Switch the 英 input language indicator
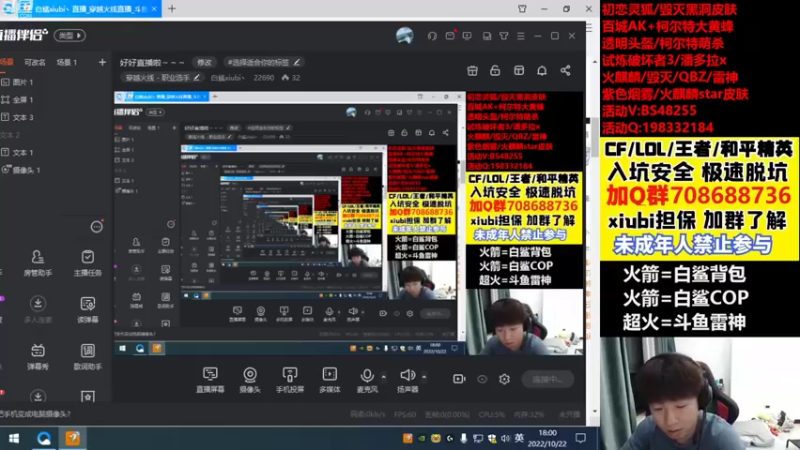Image resolution: width=800 pixels, height=450 pixels. [x=519, y=438]
